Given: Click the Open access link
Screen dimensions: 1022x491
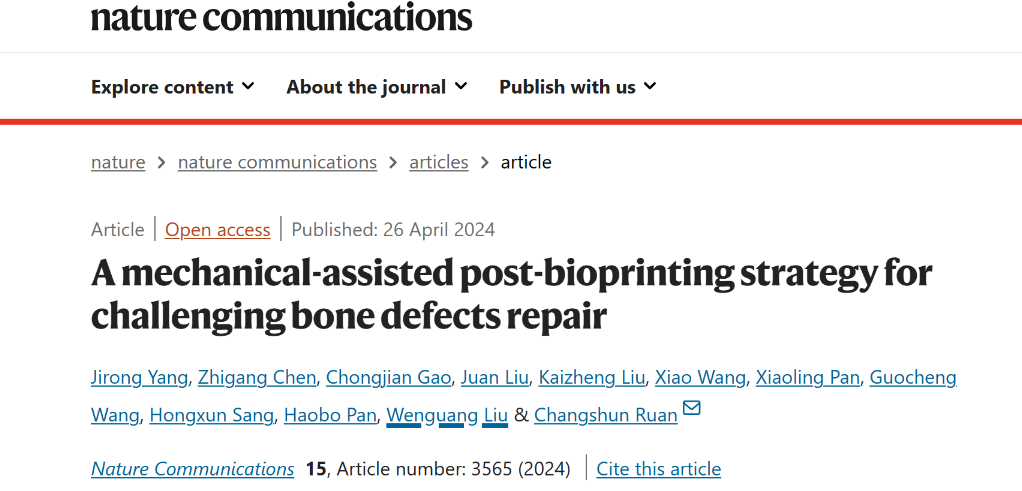Looking at the screenshot, I should click(218, 230).
